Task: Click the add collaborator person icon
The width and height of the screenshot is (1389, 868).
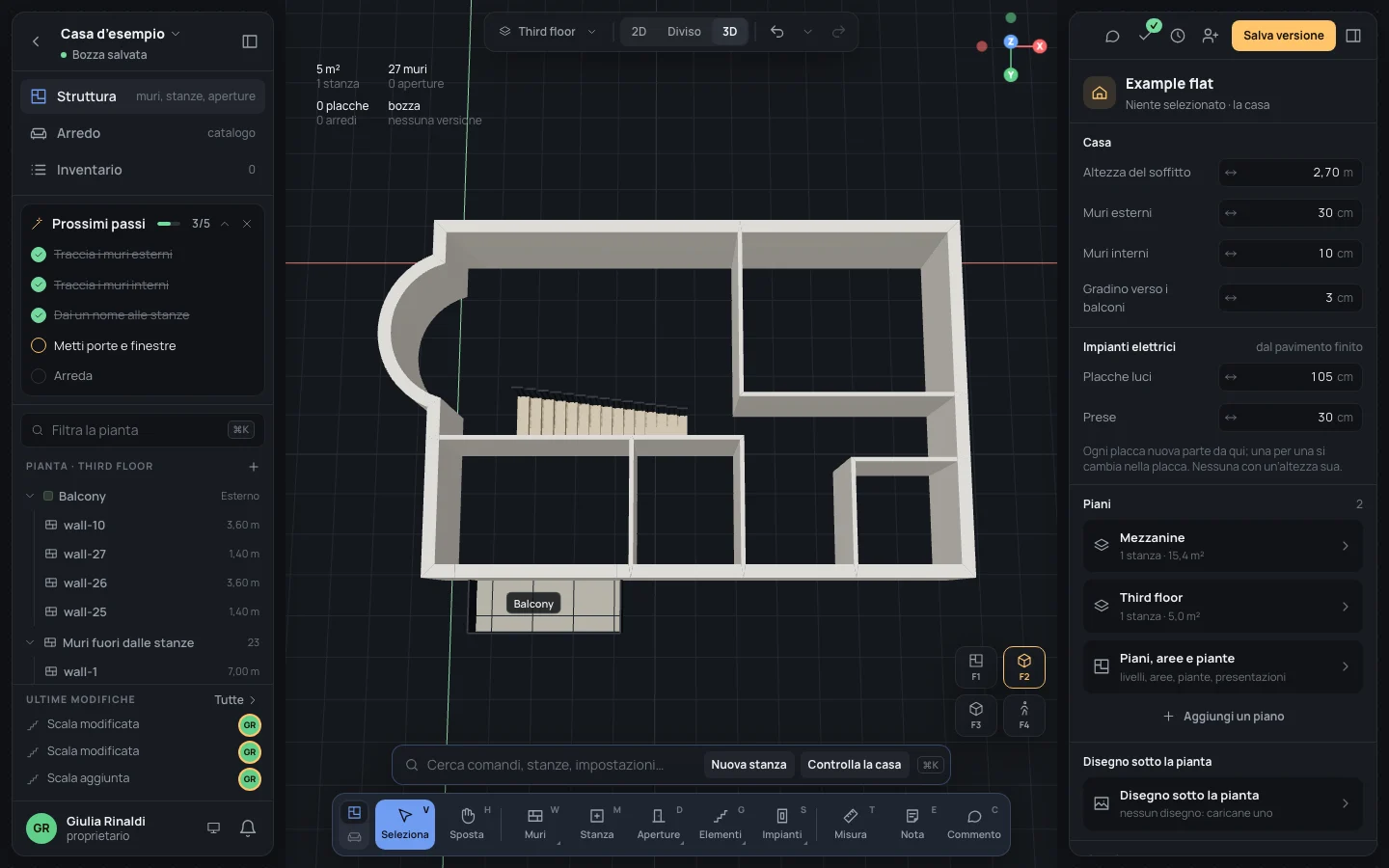Action: [1211, 36]
